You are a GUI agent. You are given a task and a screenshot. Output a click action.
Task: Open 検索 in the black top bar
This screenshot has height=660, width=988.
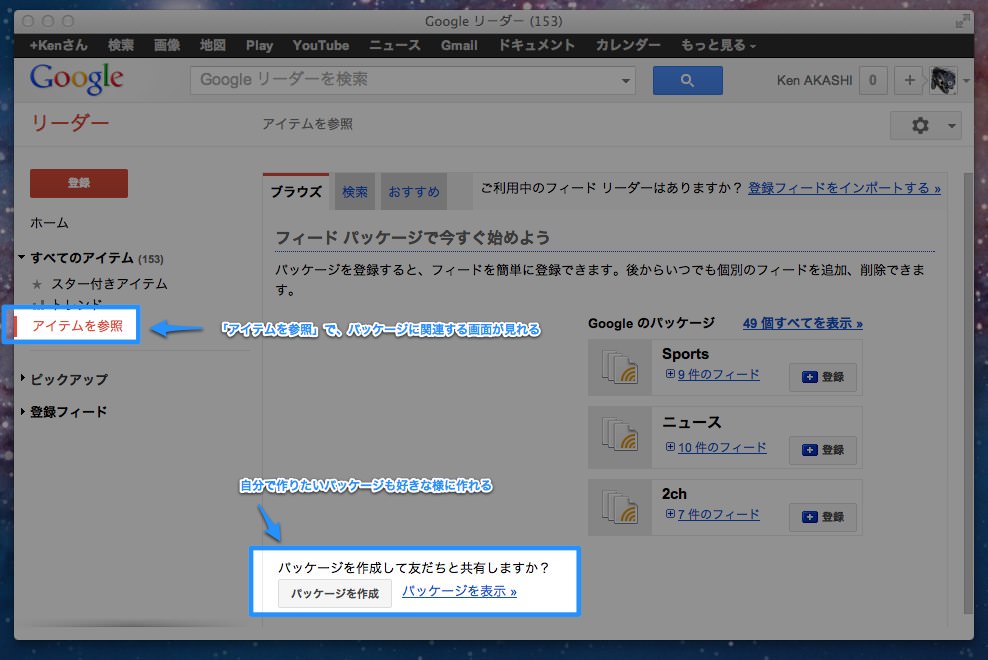click(x=120, y=45)
